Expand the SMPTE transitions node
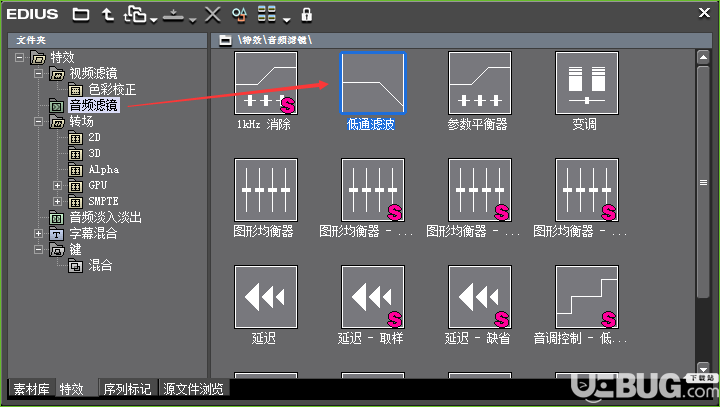Image resolution: width=720 pixels, height=407 pixels. pos(57,202)
